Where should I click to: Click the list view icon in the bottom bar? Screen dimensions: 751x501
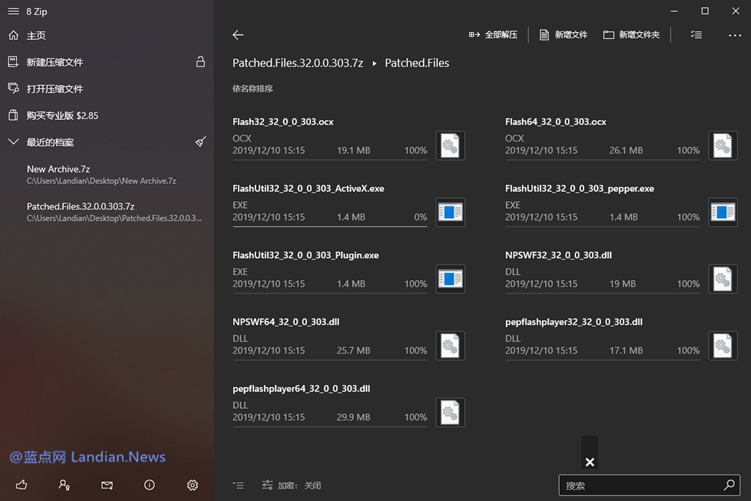(x=238, y=485)
